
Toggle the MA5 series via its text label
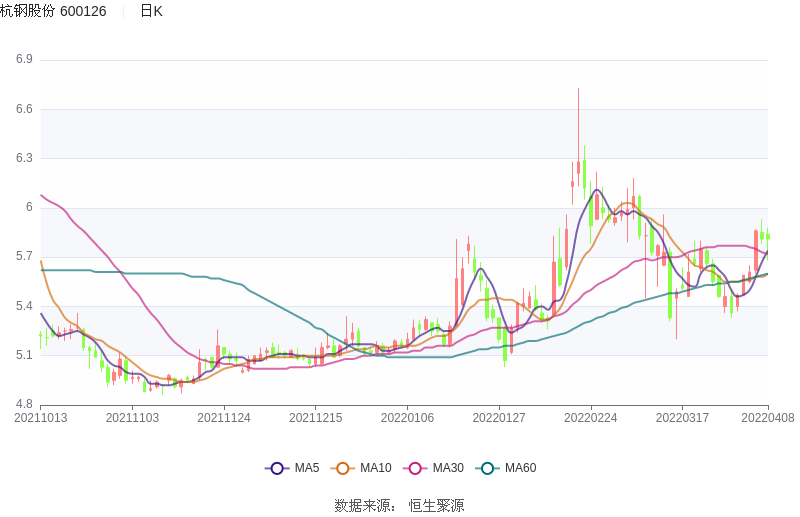tap(306, 468)
